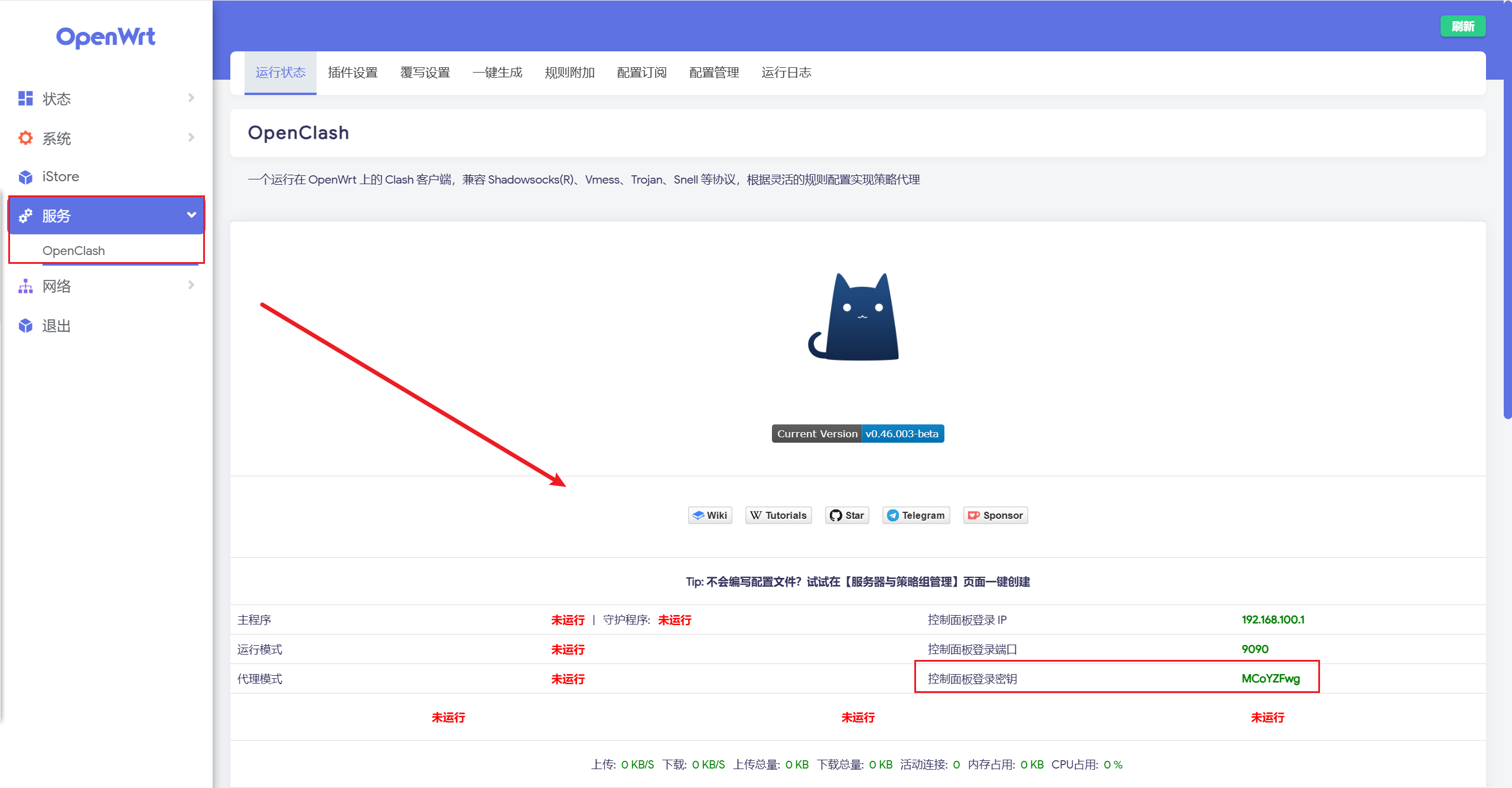
Task: Click the Wiki badge icon
Action: click(x=698, y=515)
